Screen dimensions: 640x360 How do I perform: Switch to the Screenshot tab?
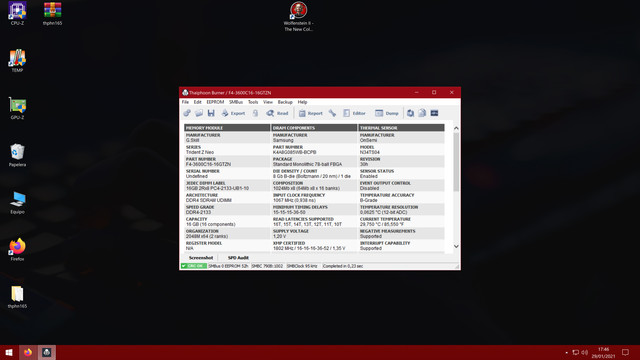click(201, 258)
